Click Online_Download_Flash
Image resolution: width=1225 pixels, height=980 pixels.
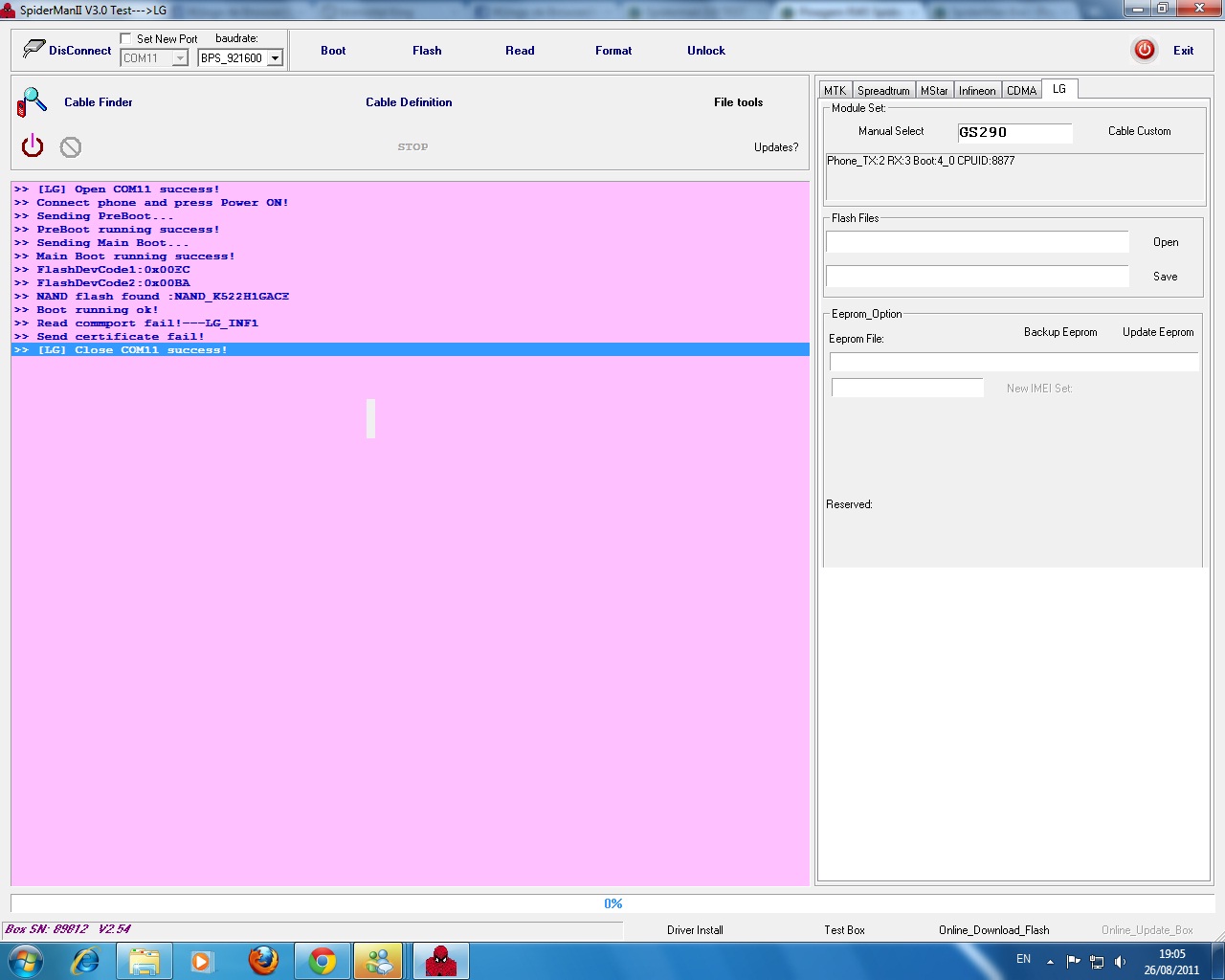(x=993, y=930)
